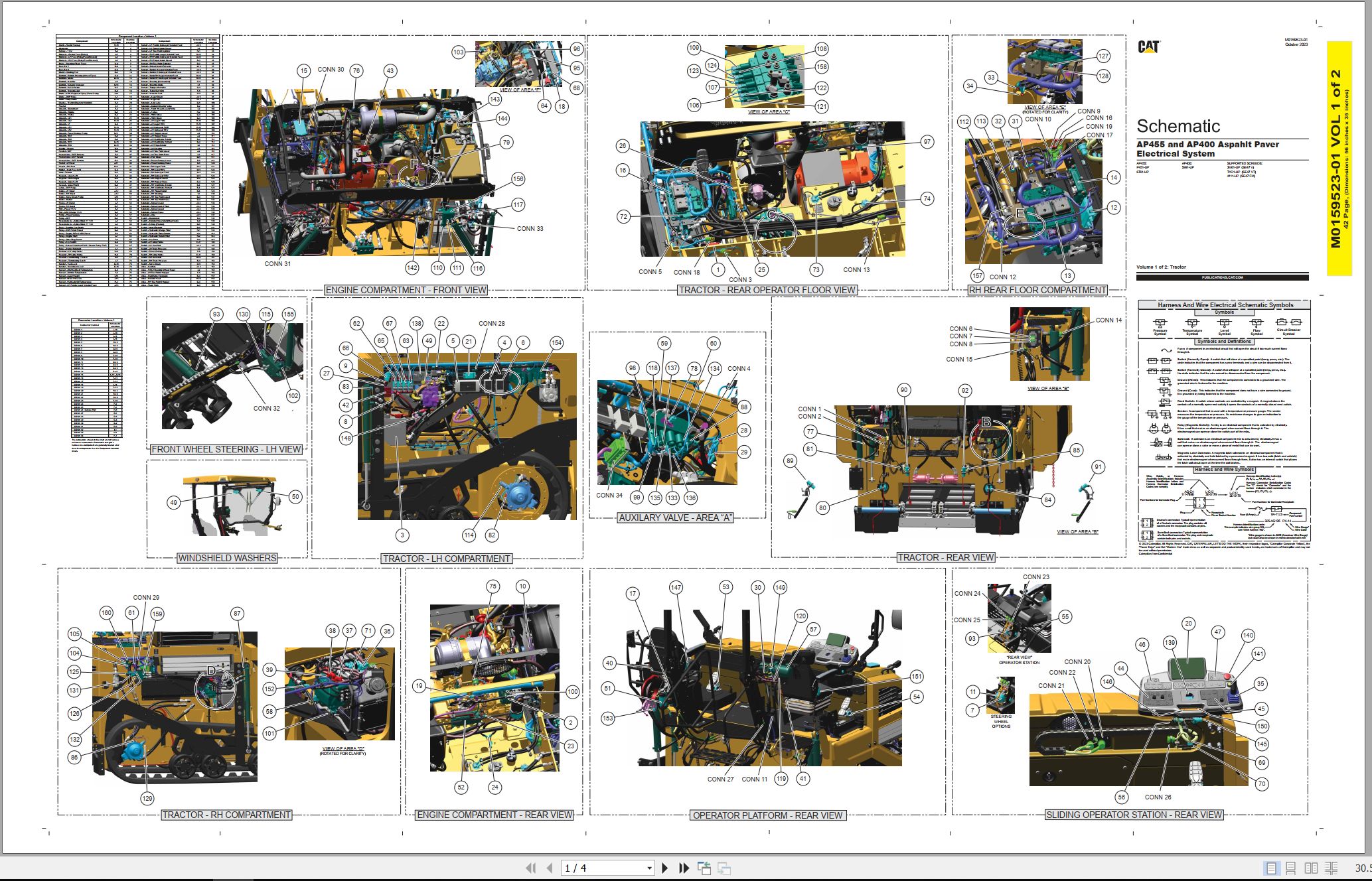
Task: Click the CONN 14 label in tractor rear view
Action: coord(1108,320)
